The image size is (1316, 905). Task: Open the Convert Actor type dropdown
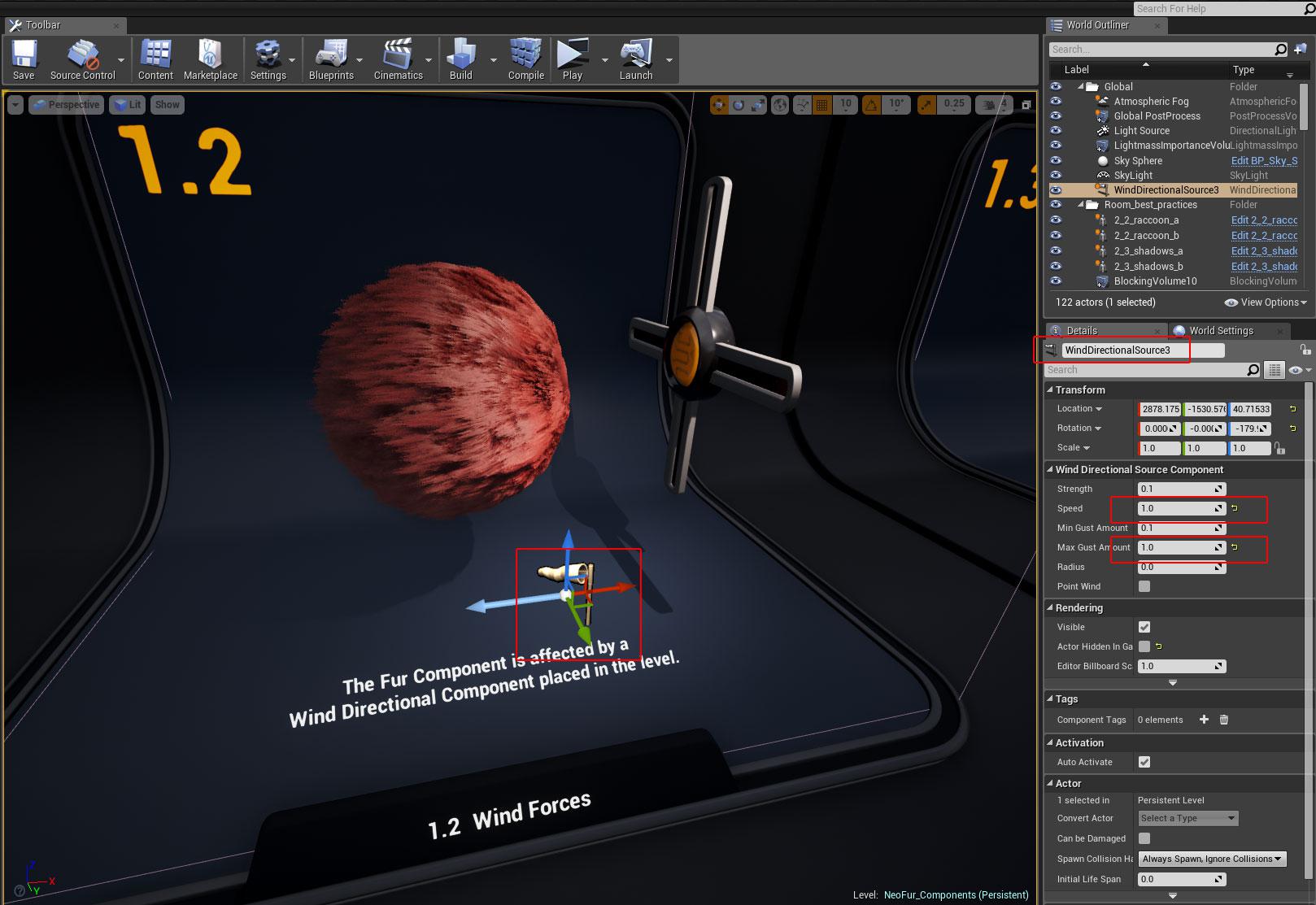coord(1187,818)
